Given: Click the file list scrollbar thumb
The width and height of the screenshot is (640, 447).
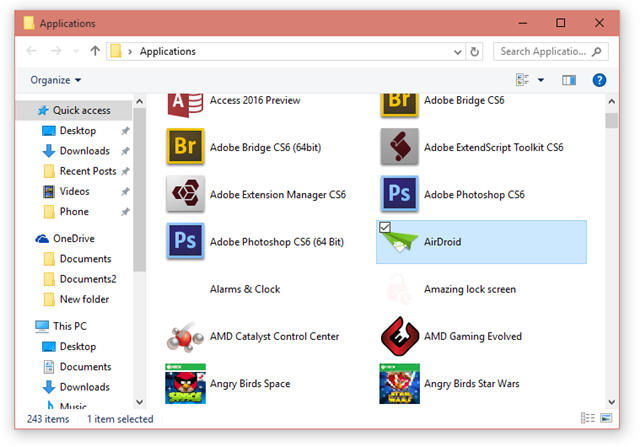Looking at the screenshot, I should tap(611, 121).
